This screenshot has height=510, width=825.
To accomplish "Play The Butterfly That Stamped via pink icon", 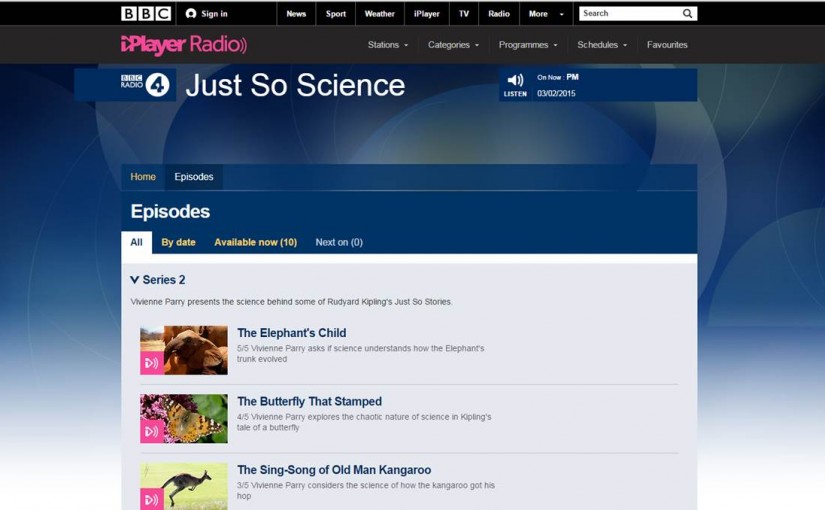I will click(x=152, y=432).
